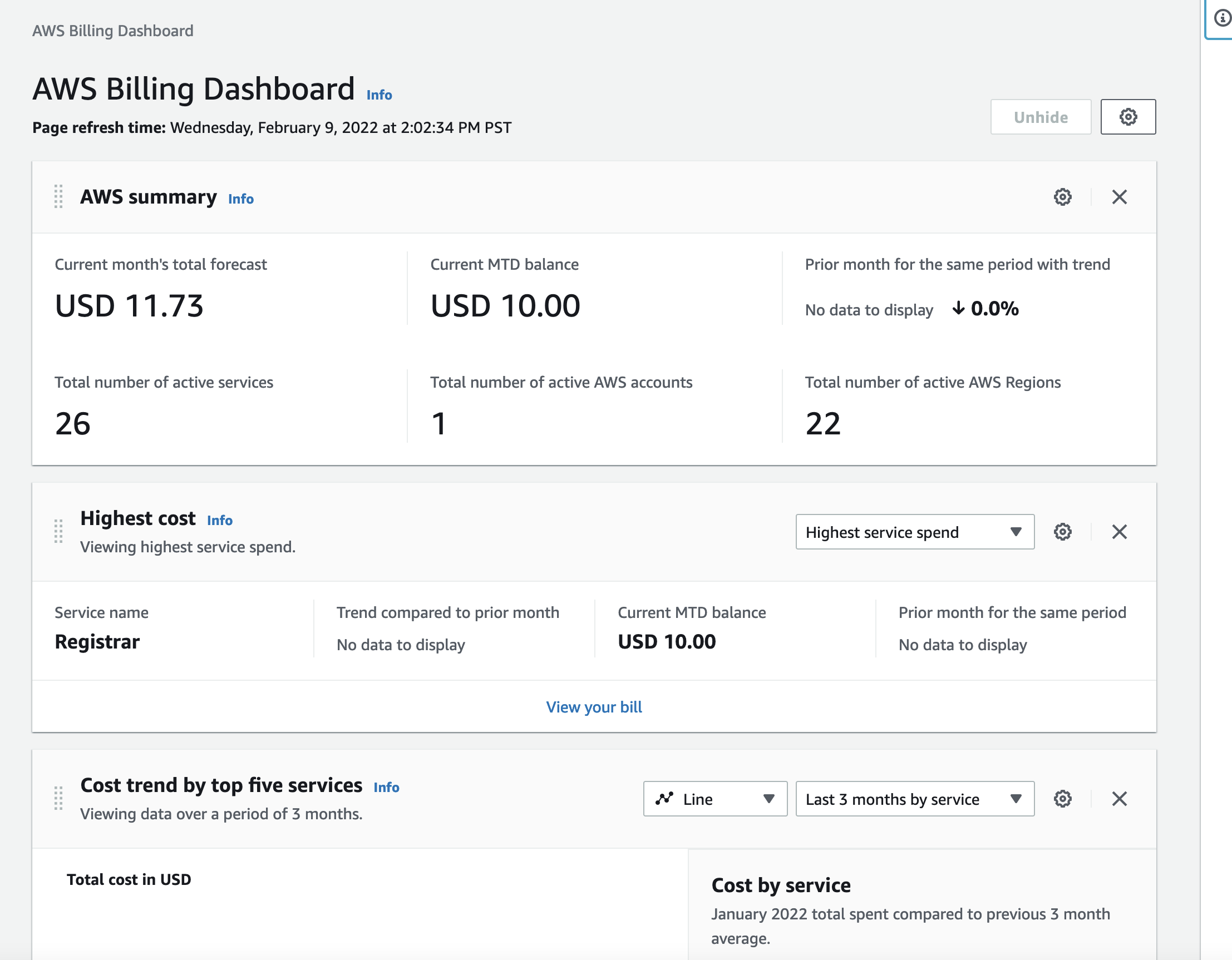Screen dimensions: 1232x960
Task: Click Viewing data over 3 months subtitle
Action: (x=221, y=814)
